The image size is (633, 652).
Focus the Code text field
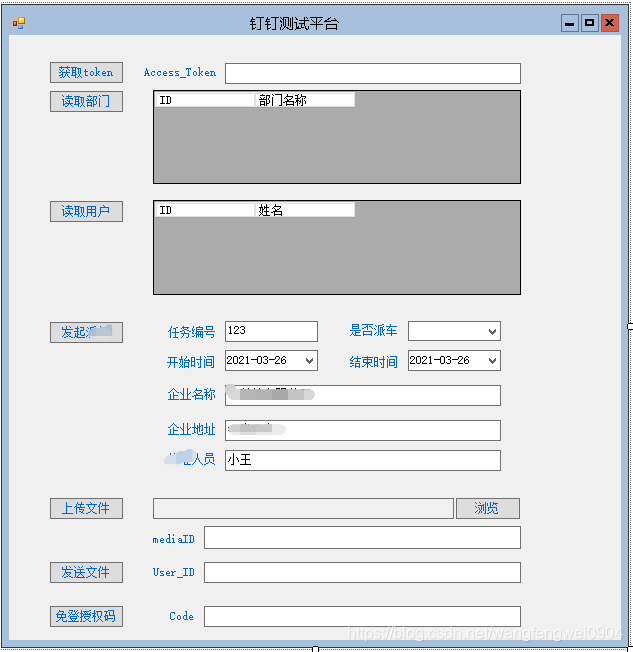pyautogui.click(x=362, y=616)
